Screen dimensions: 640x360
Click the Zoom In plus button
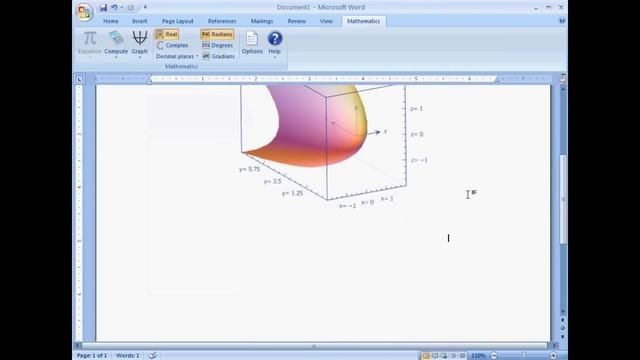[553, 356]
